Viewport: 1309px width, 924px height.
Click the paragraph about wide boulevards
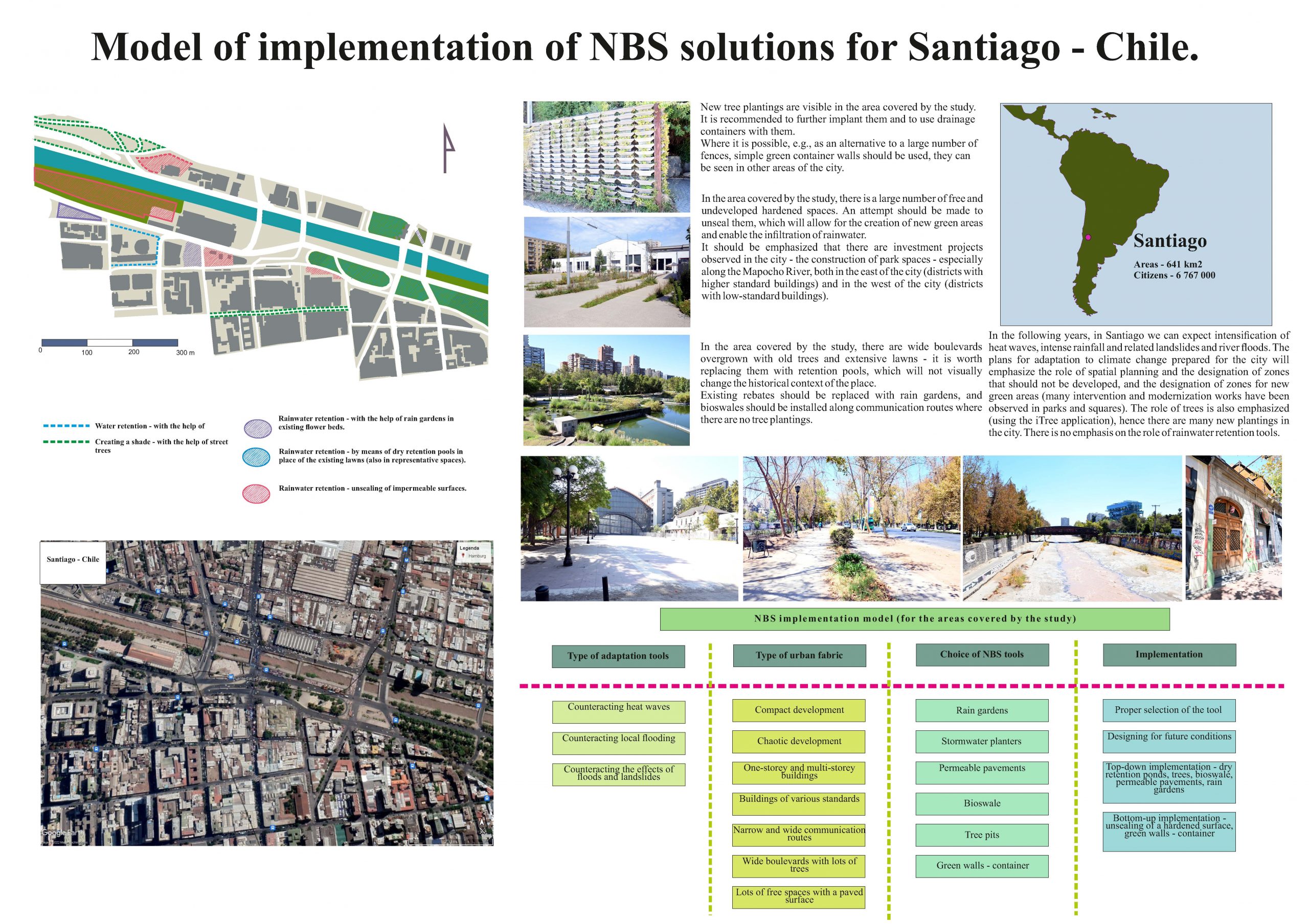841,383
